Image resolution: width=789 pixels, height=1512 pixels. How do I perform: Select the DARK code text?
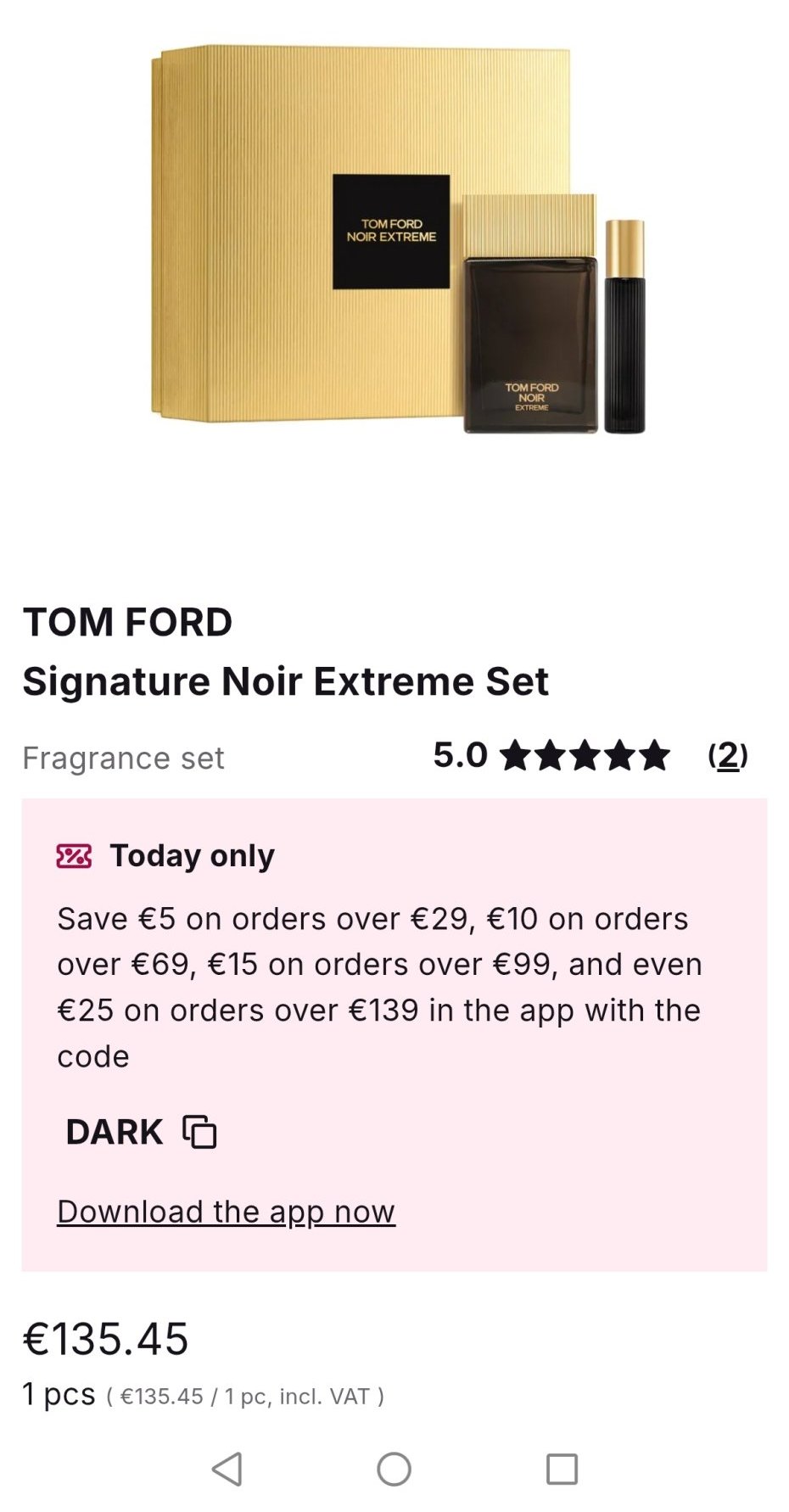pyautogui.click(x=114, y=1132)
